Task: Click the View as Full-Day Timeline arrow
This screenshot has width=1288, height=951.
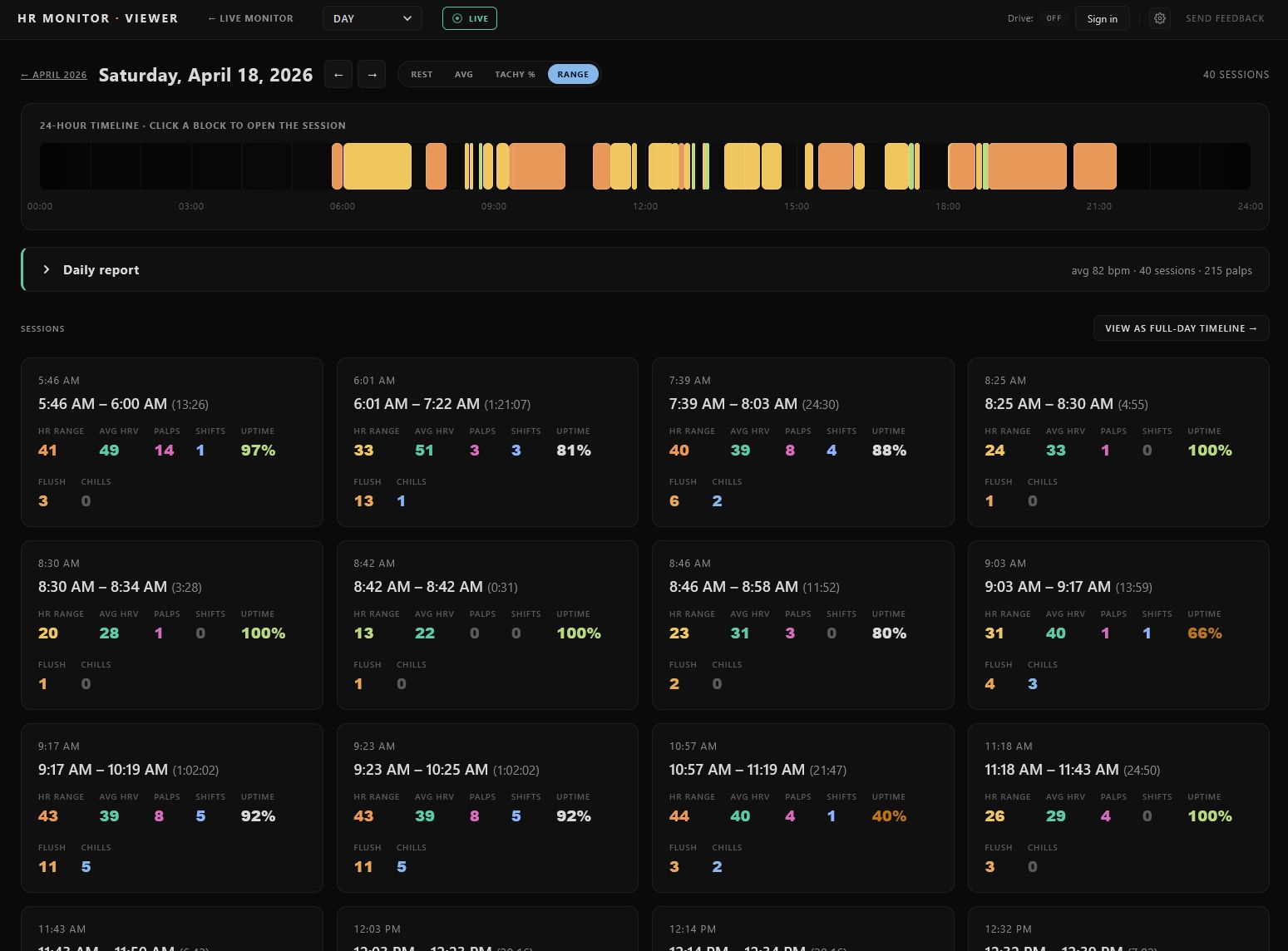Action: (x=1252, y=328)
